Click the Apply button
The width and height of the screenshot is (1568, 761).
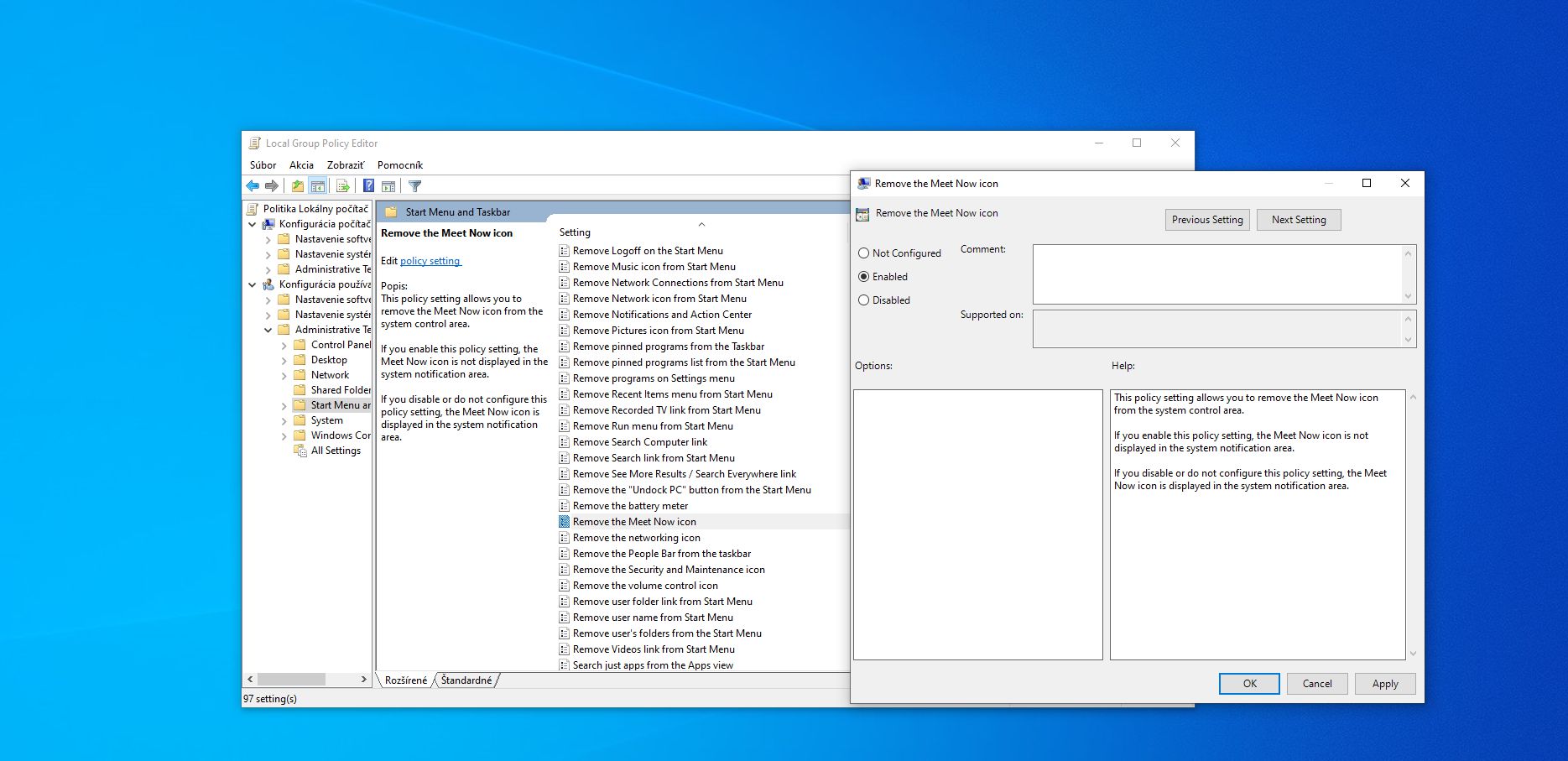coord(1385,684)
